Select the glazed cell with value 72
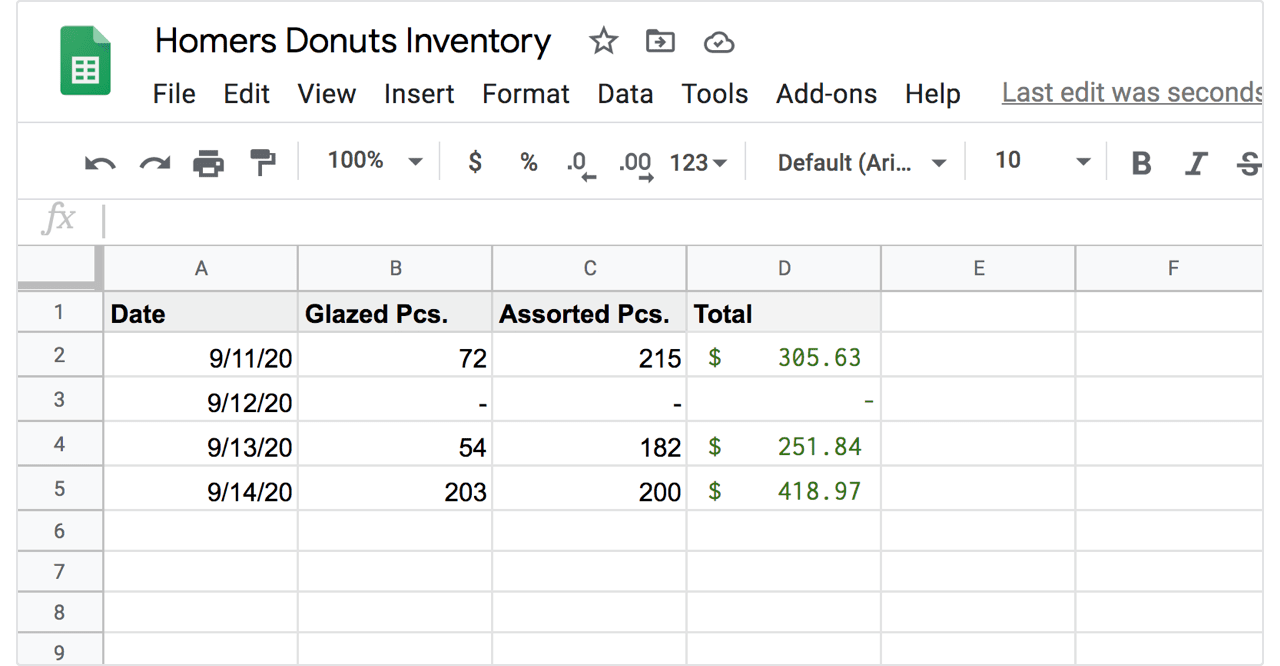 (395, 357)
